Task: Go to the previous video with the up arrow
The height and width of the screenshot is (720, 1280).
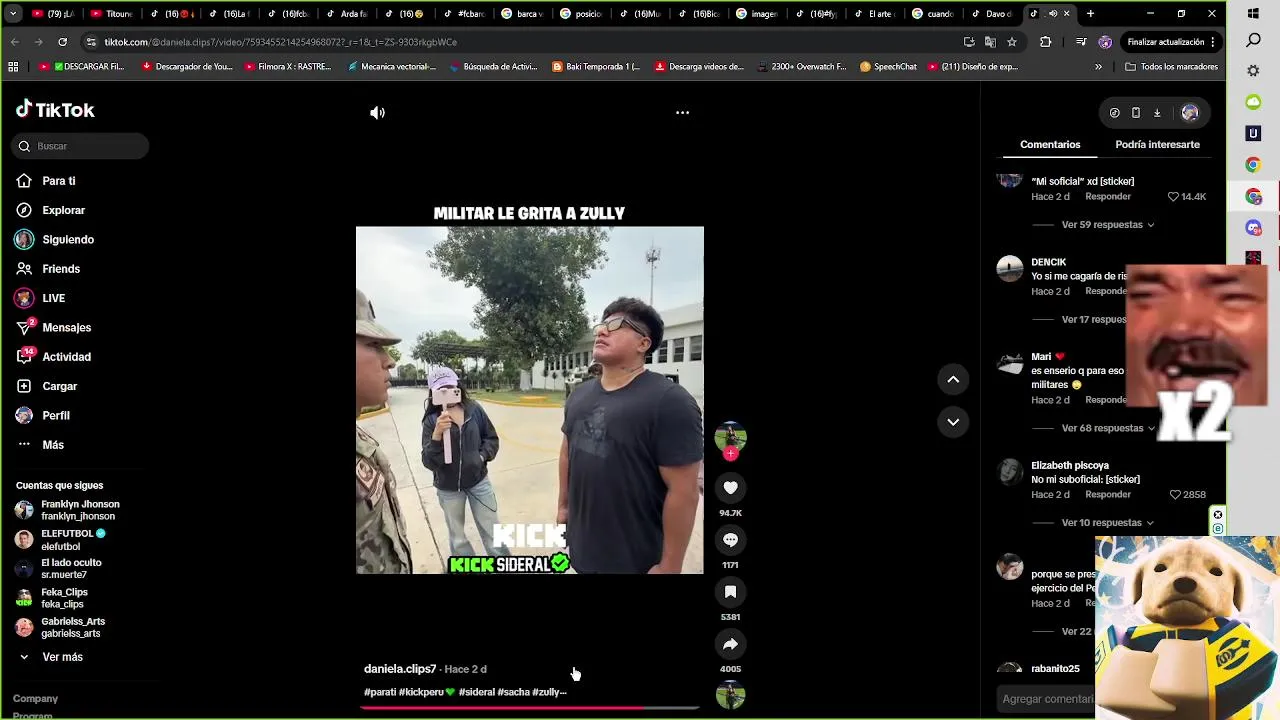Action: click(953, 379)
